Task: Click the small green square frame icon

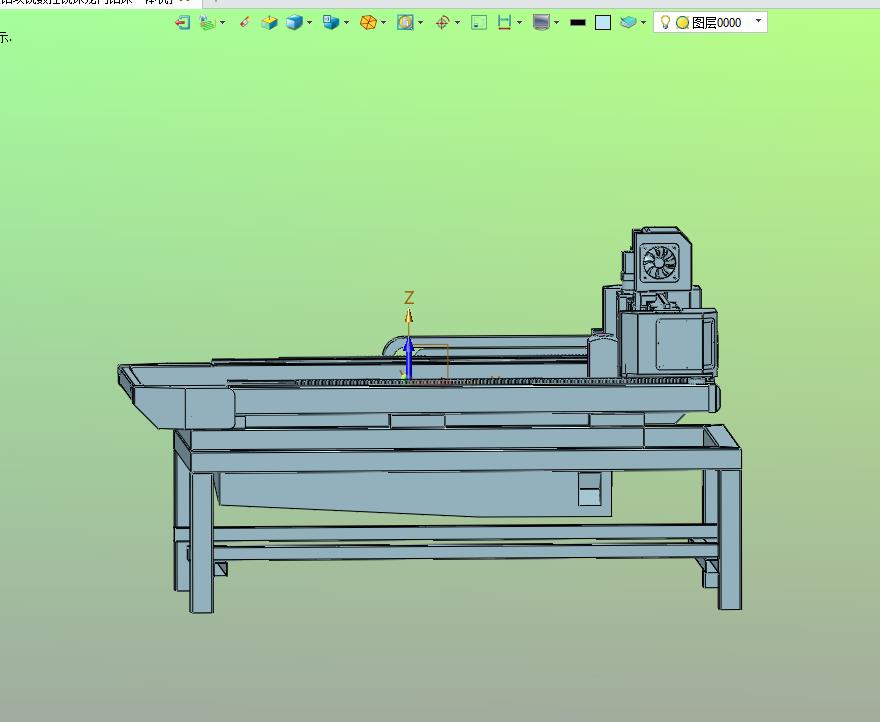Action: 479,22
